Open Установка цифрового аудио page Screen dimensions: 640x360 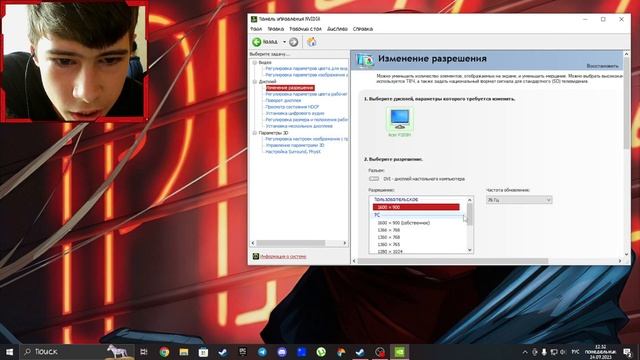tap(295, 113)
